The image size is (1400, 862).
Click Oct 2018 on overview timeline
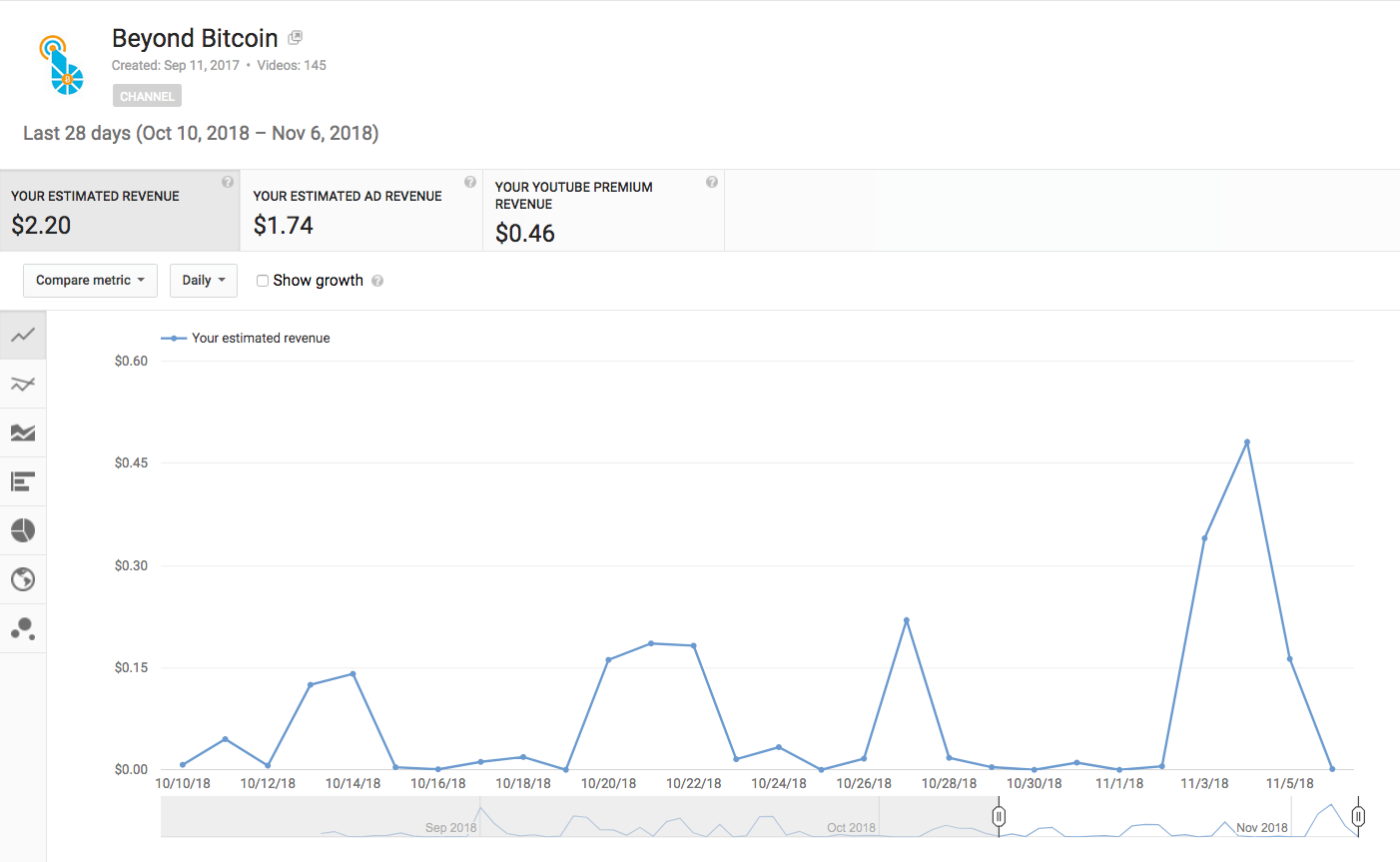[x=851, y=827]
